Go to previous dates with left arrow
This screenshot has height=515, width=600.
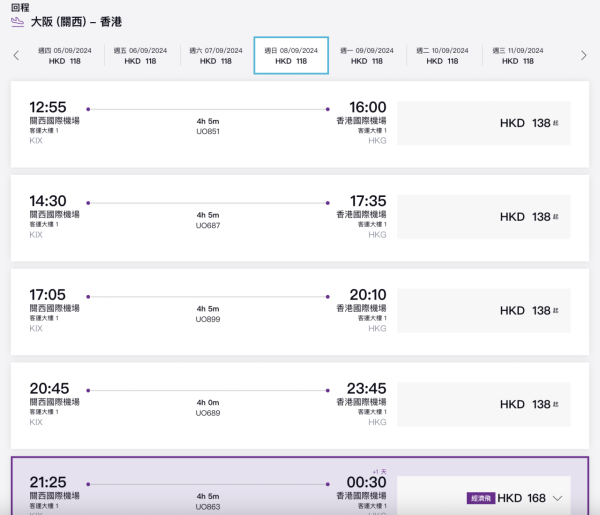point(16,55)
